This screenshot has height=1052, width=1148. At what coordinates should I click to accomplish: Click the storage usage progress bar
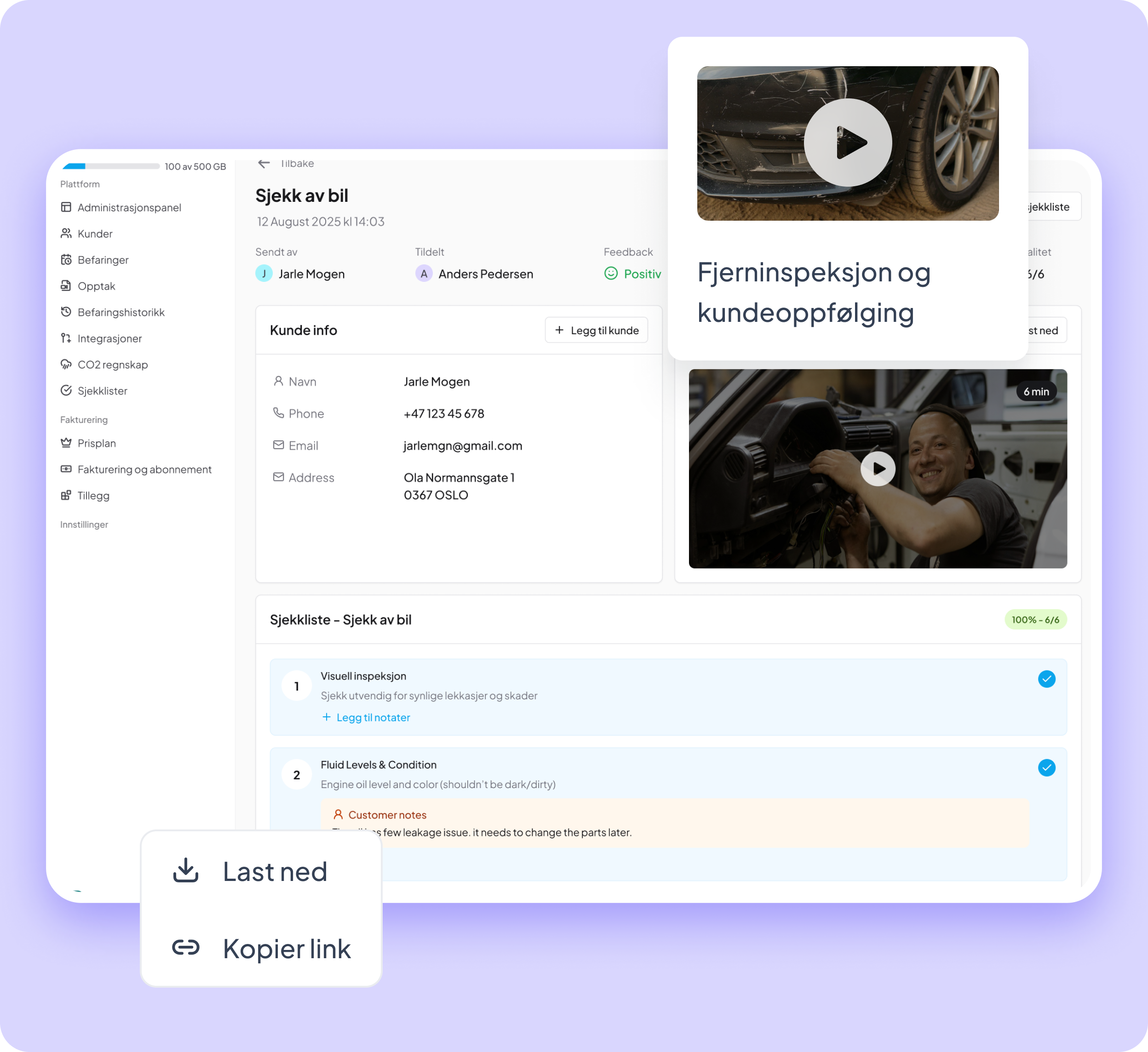(x=111, y=166)
